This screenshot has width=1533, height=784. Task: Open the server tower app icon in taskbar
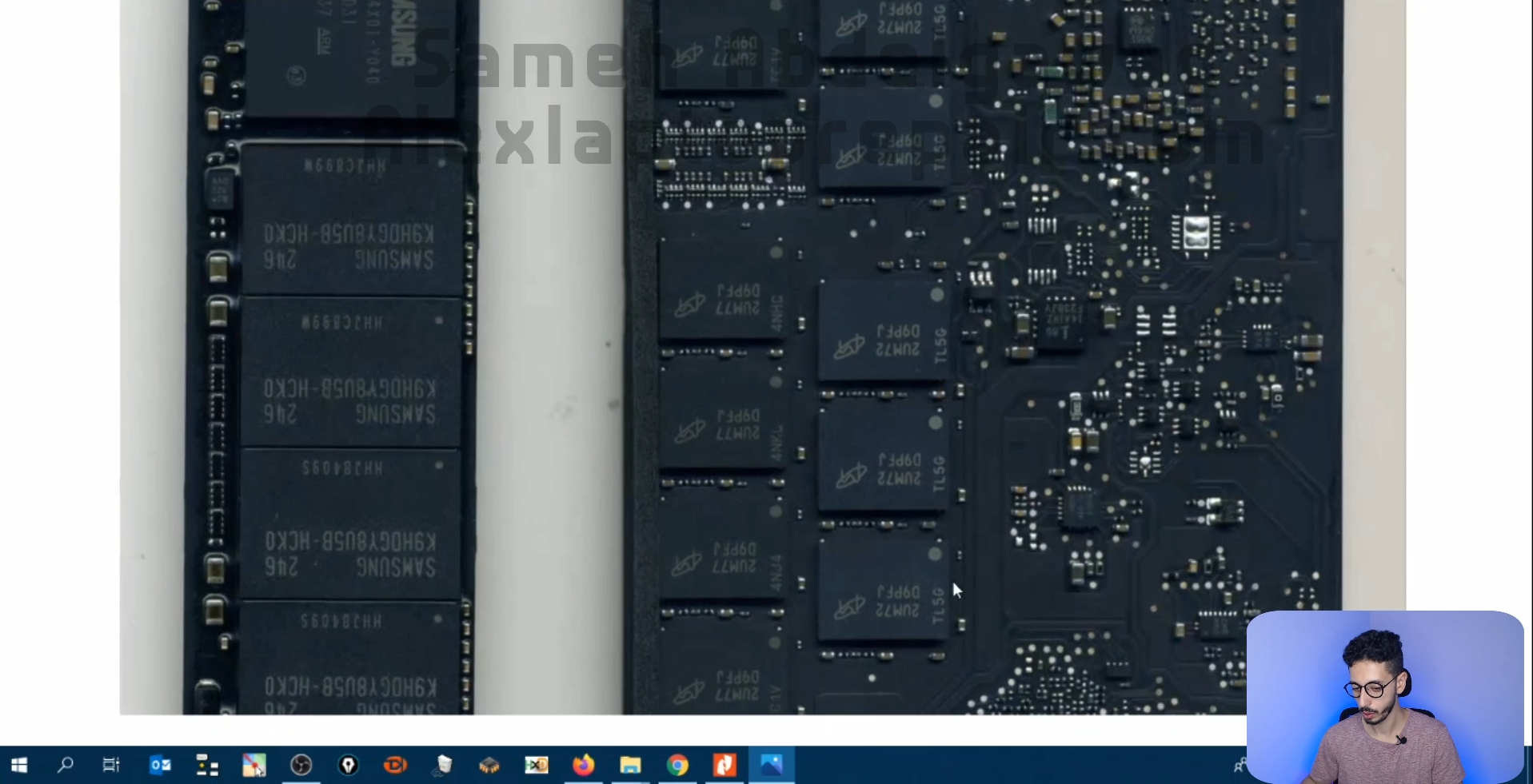click(x=442, y=765)
